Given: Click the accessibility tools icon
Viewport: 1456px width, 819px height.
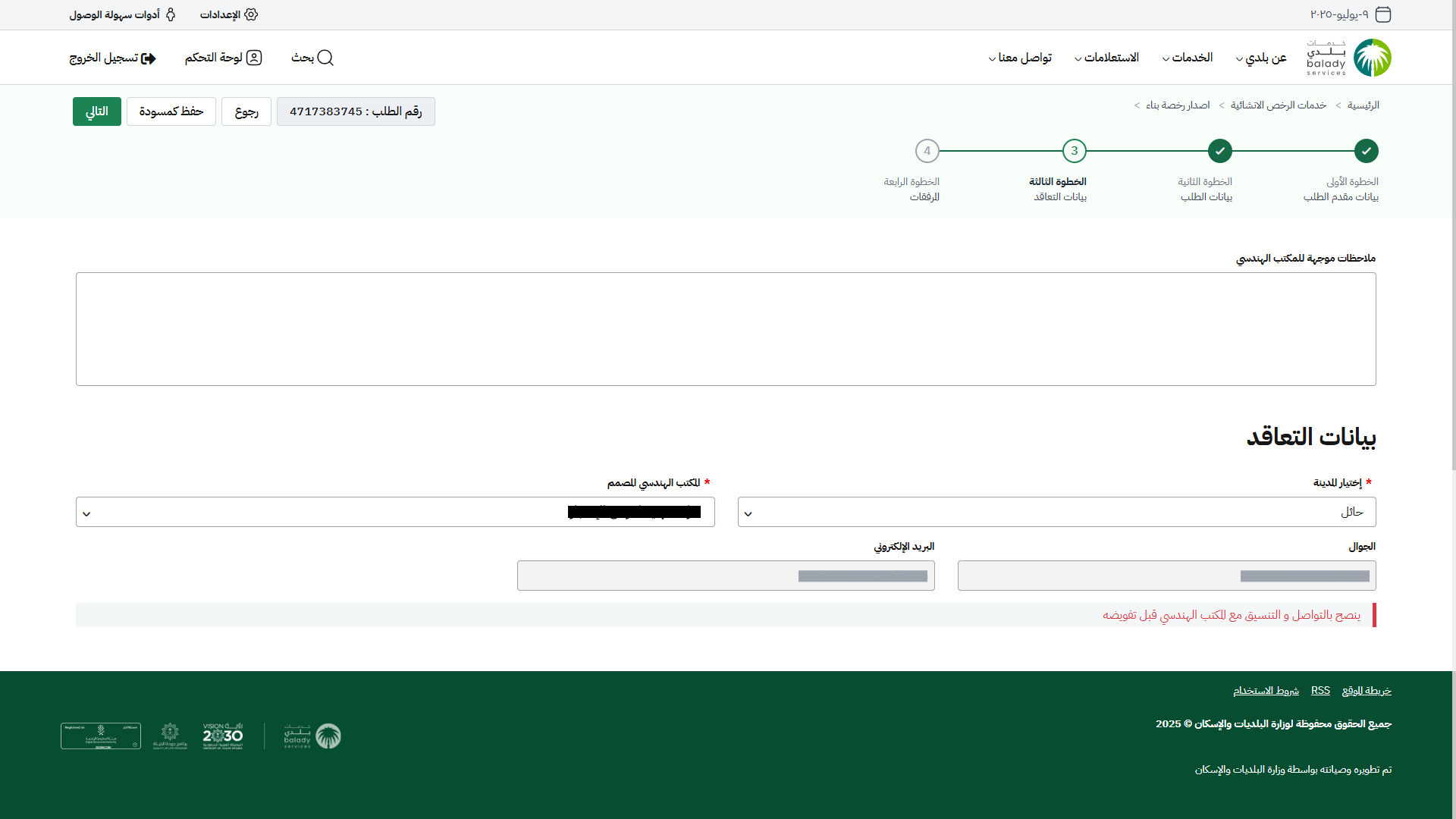Looking at the screenshot, I should (x=171, y=14).
